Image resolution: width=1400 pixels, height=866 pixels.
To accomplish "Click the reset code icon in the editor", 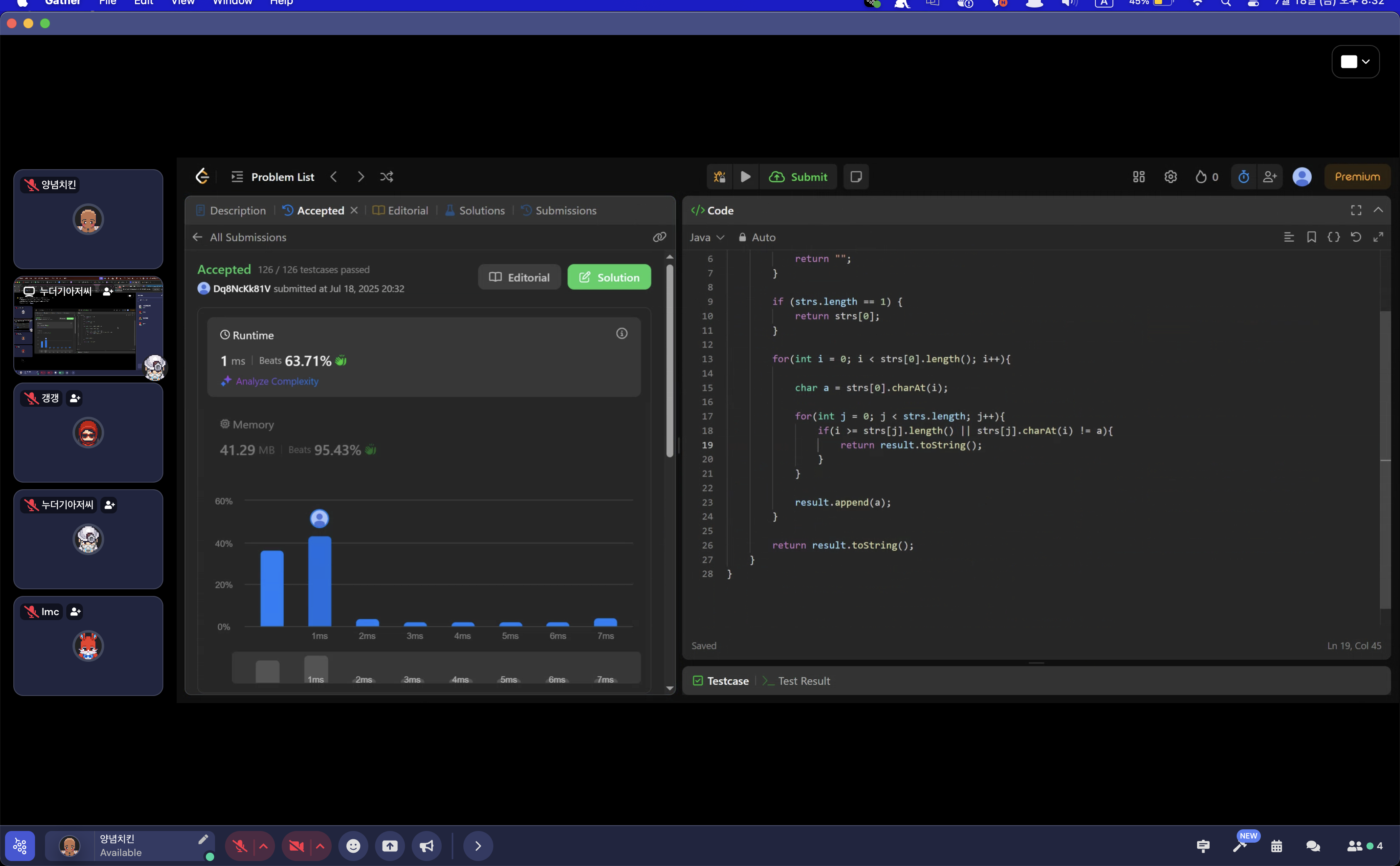I will pos(1357,237).
